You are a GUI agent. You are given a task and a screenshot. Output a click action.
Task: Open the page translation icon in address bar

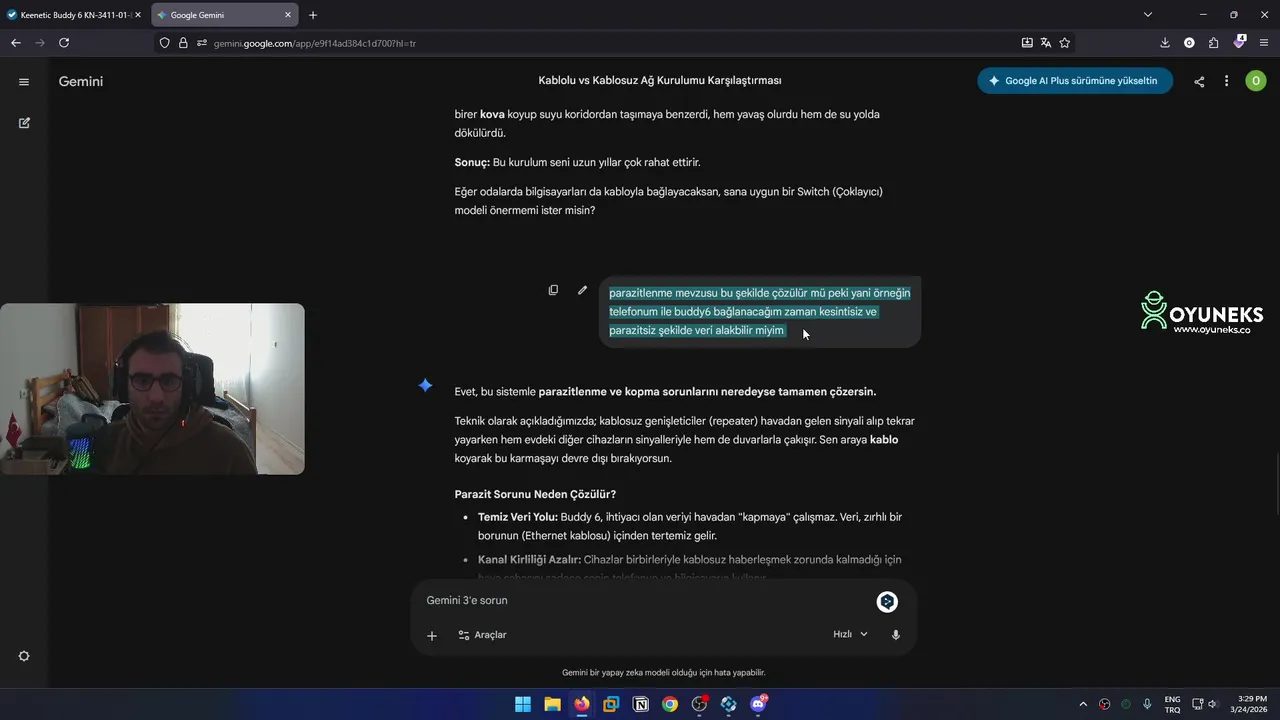pos(1046,43)
